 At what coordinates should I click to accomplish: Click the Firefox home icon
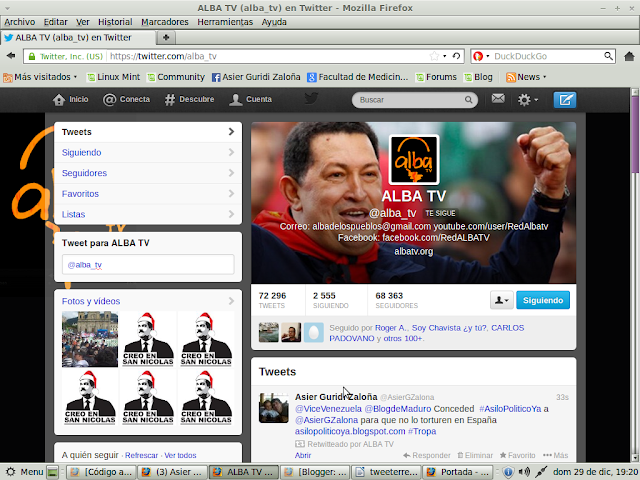tap(629, 56)
